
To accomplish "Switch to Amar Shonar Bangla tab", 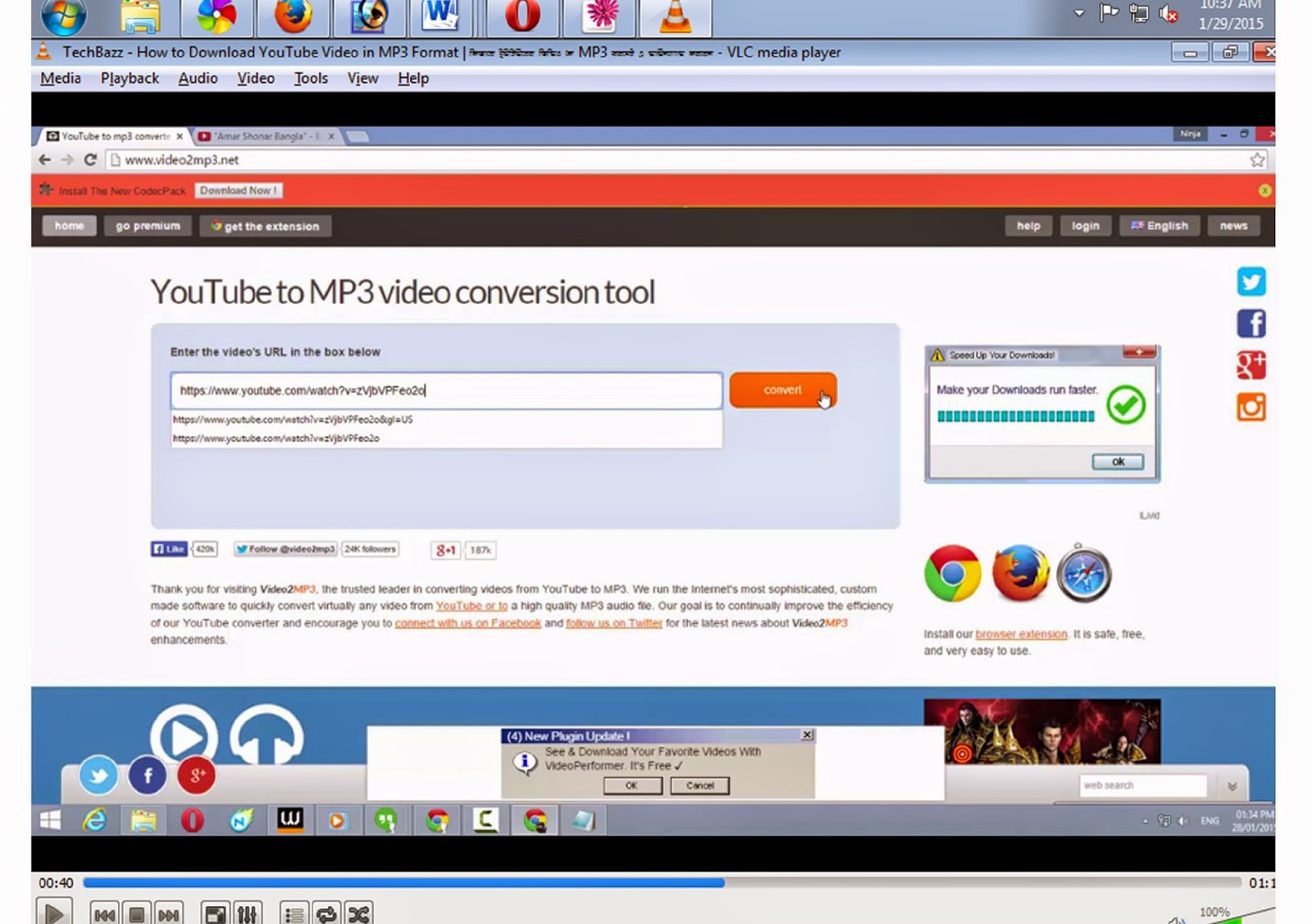I will pos(266,136).
